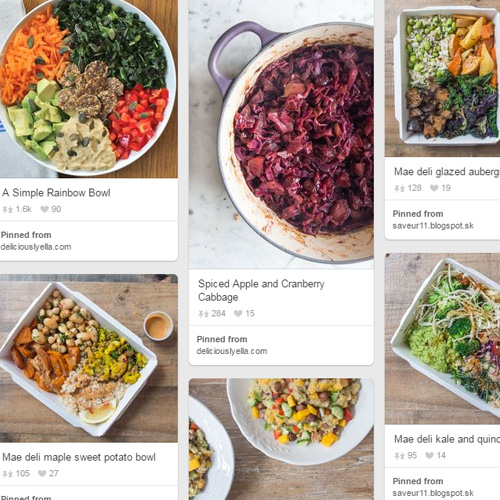Open saveur11.blogspot.sk source under glazed aubergine pin
500x500 pixels.
coord(433,226)
